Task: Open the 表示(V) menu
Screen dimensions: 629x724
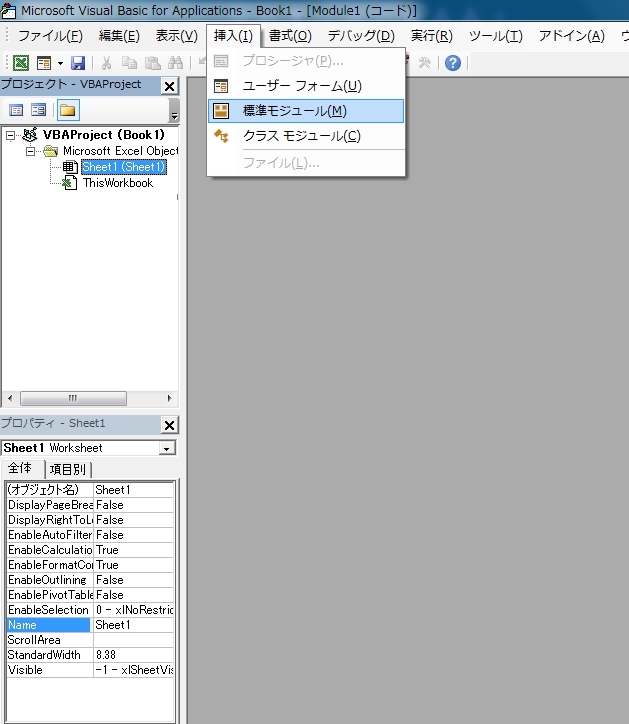Action: 176,36
